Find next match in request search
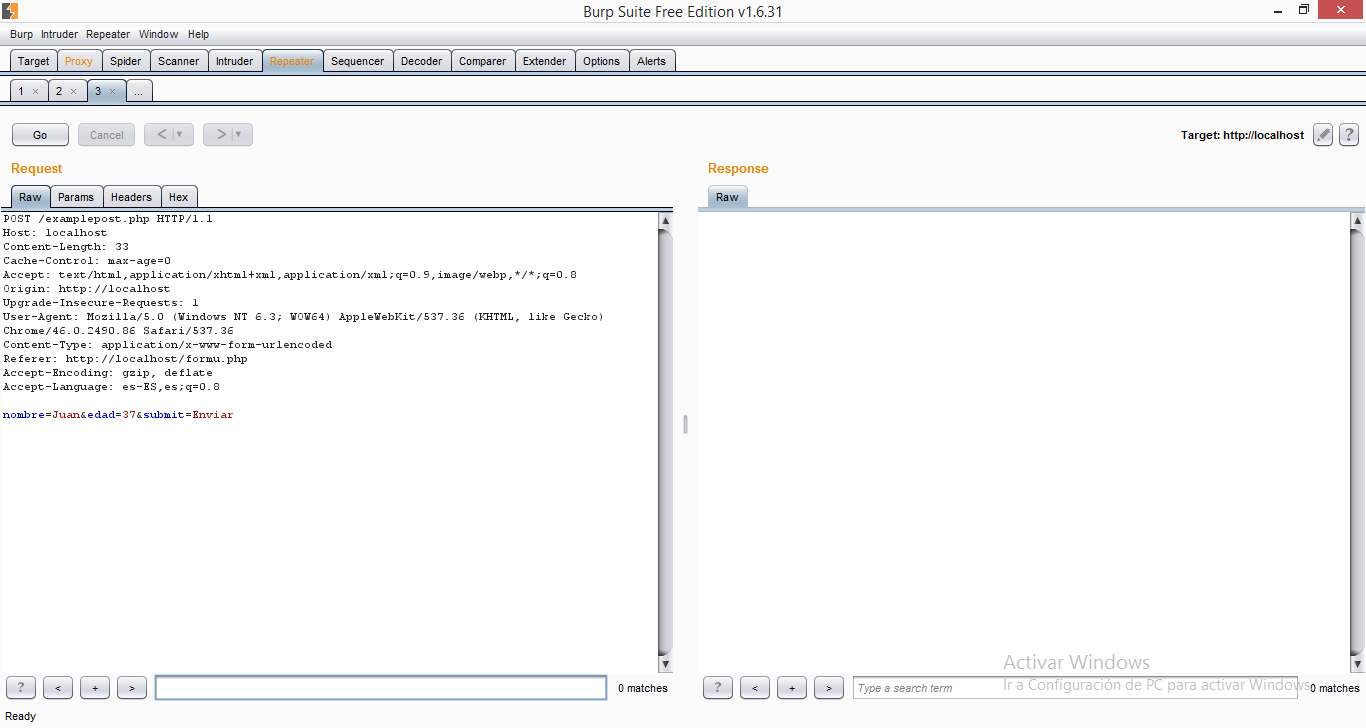This screenshot has width=1366, height=728. (132, 688)
